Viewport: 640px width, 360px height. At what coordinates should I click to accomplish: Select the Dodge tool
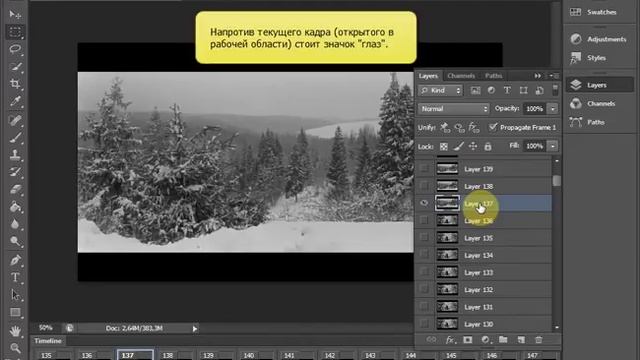tap(15, 241)
